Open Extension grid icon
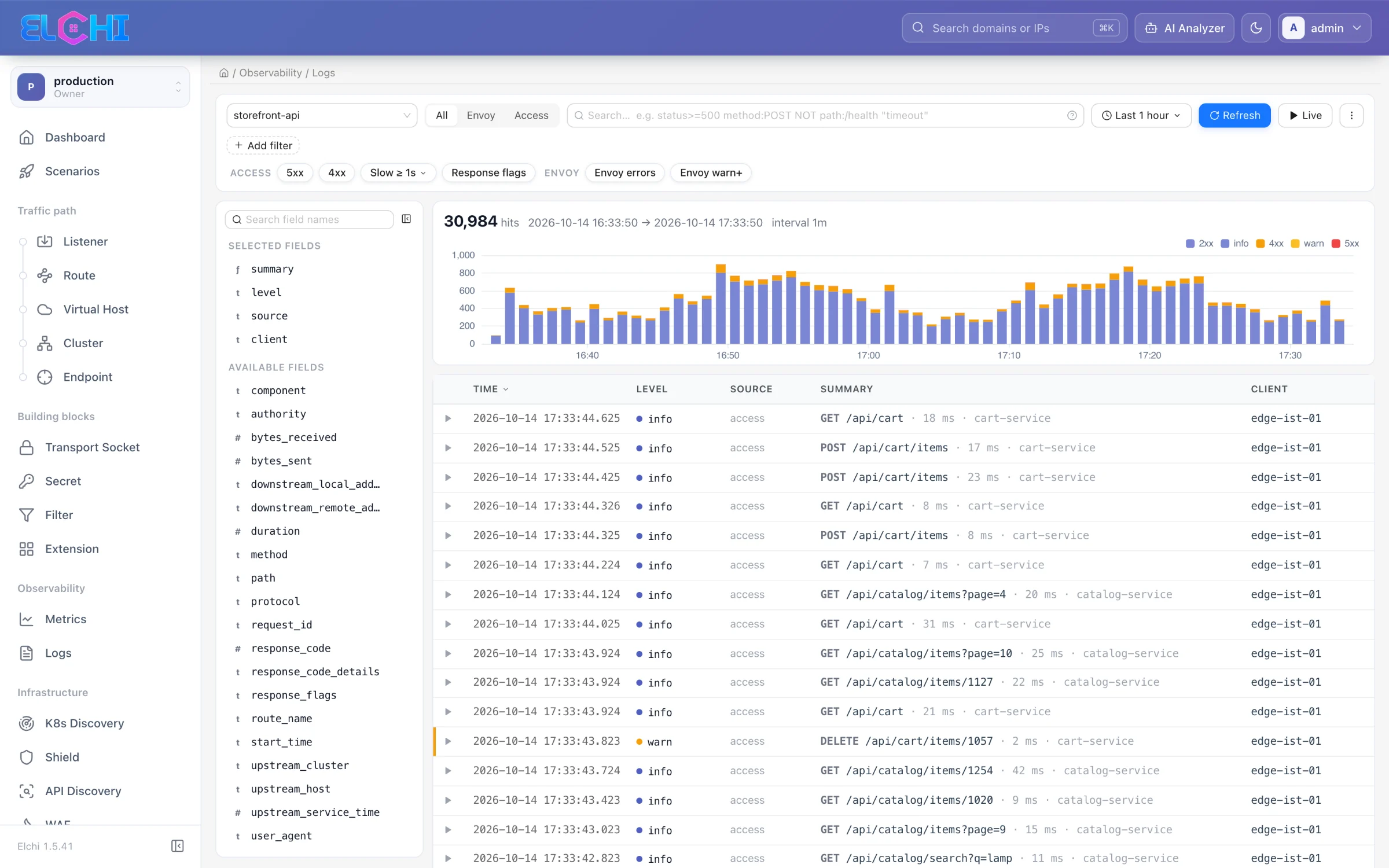This screenshot has width=1389, height=868. tap(27, 549)
